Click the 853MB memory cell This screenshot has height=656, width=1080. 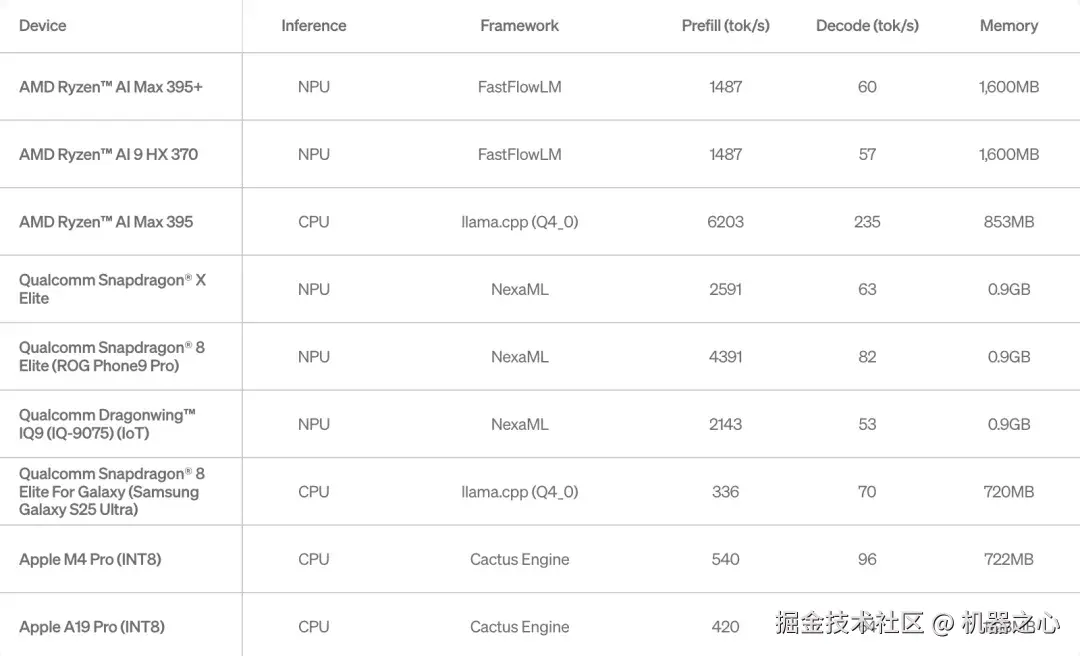pos(1008,222)
